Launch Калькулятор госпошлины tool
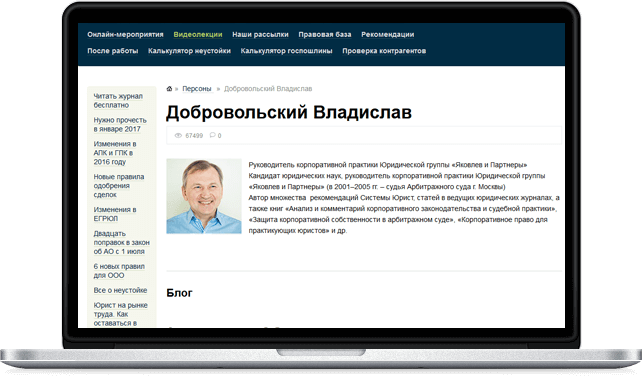642x376 pixels. pos(286,51)
